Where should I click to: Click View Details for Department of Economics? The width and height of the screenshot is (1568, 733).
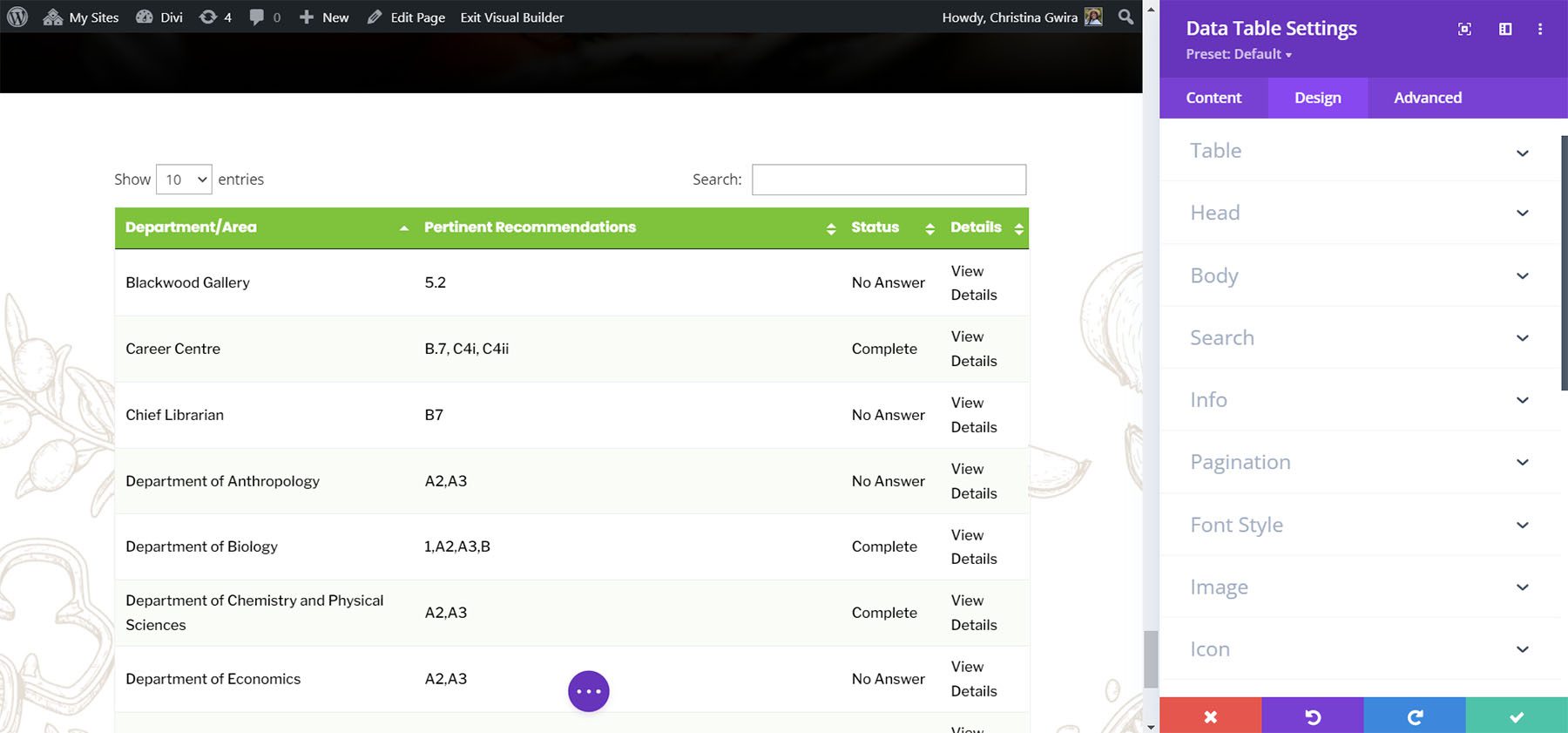pyautogui.click(x=974, y=679)
